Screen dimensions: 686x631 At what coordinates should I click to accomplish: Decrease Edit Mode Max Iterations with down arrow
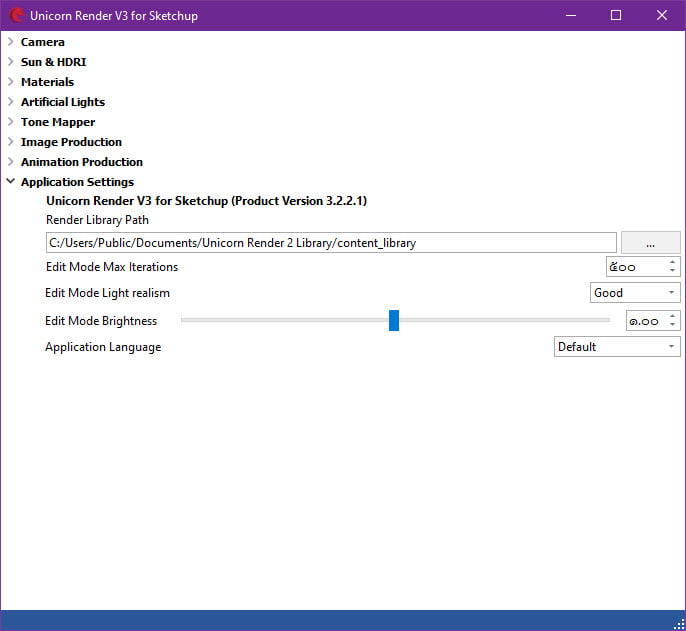(673, 271)
